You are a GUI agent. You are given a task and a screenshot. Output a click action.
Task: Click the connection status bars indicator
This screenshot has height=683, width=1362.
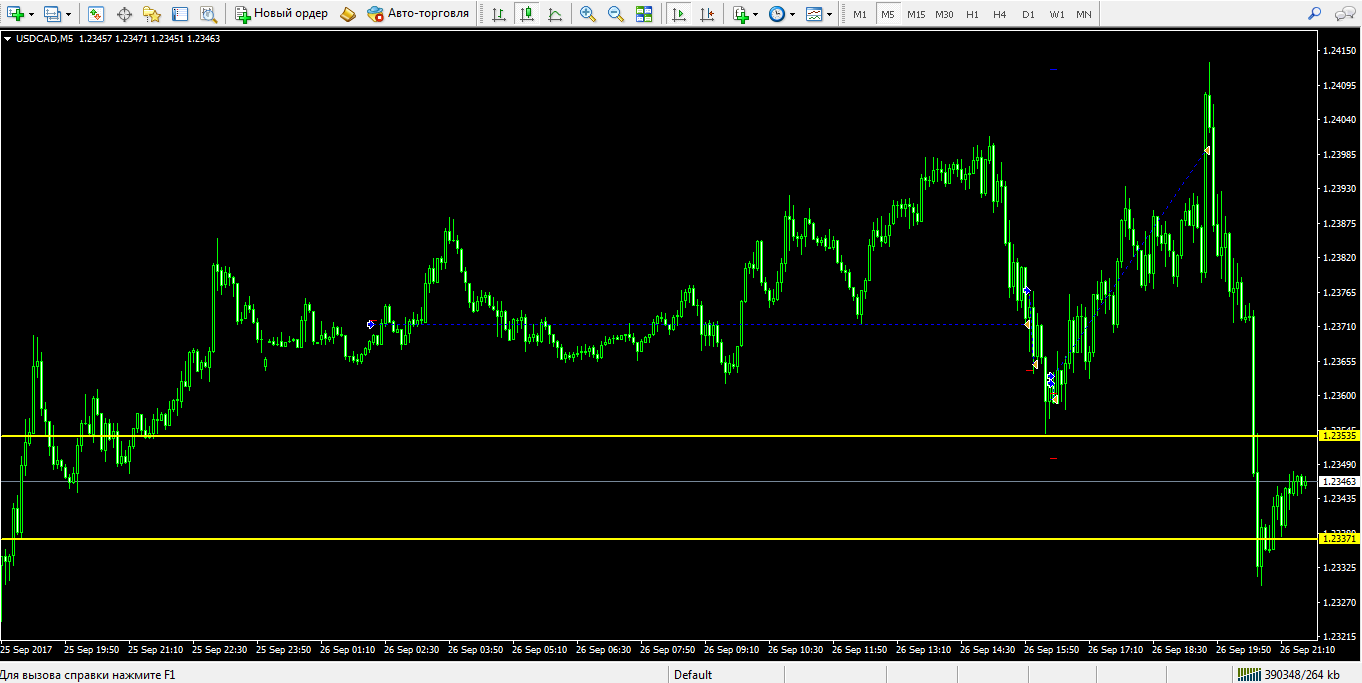(1248, 674)
